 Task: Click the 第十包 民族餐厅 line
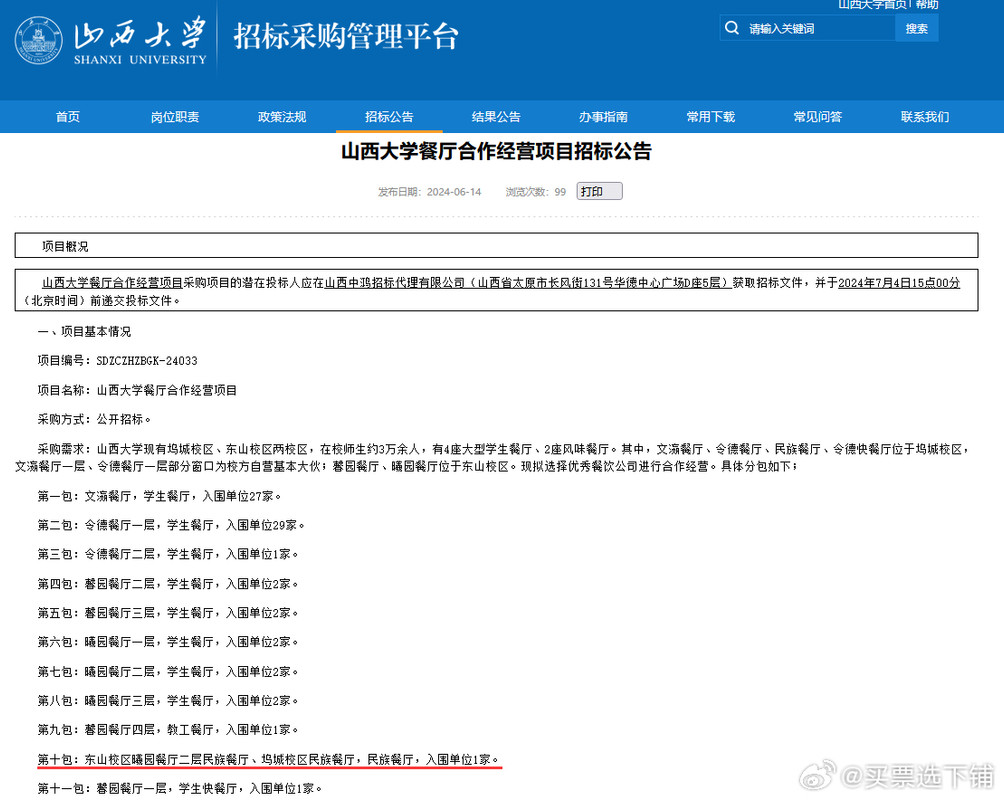click(x=268, y=760)
